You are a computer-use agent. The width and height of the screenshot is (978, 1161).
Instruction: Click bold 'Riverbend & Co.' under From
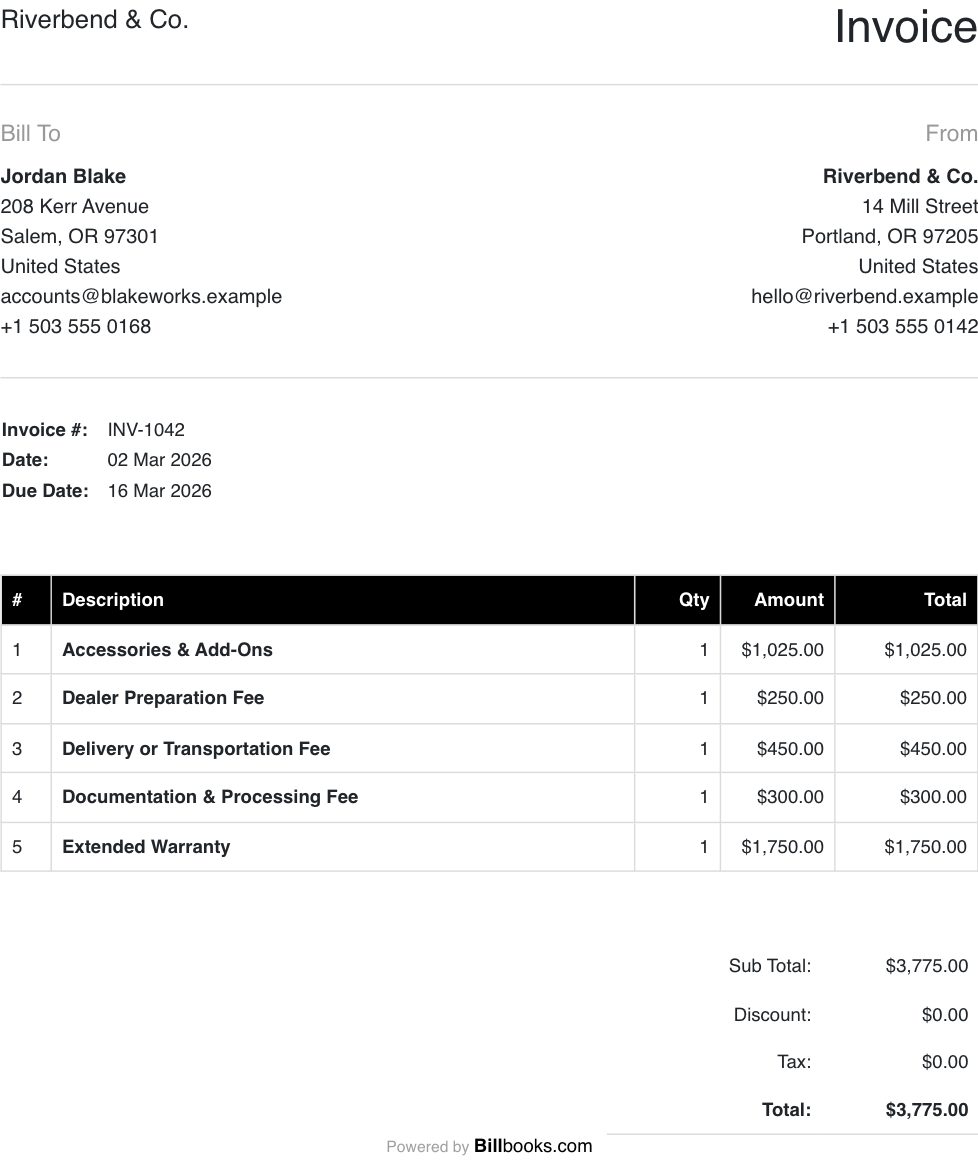pyautogui.click(x=900, y=176)
